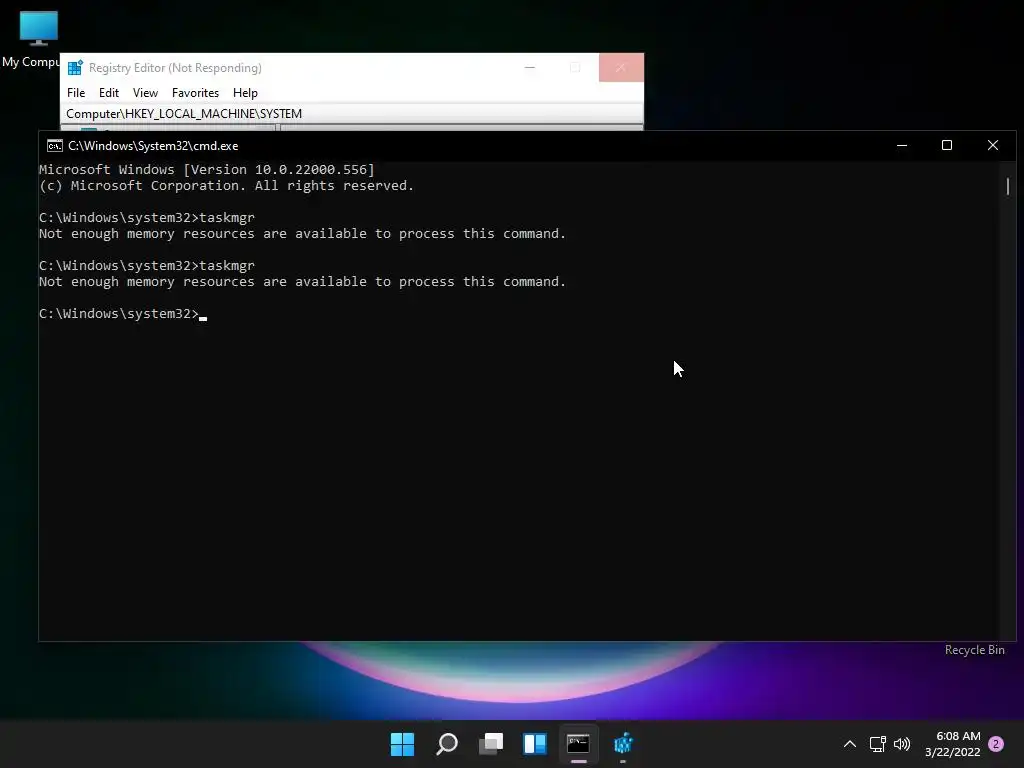
Task: Select the Registry Editor taskbar icon
Action: (623, 744)
